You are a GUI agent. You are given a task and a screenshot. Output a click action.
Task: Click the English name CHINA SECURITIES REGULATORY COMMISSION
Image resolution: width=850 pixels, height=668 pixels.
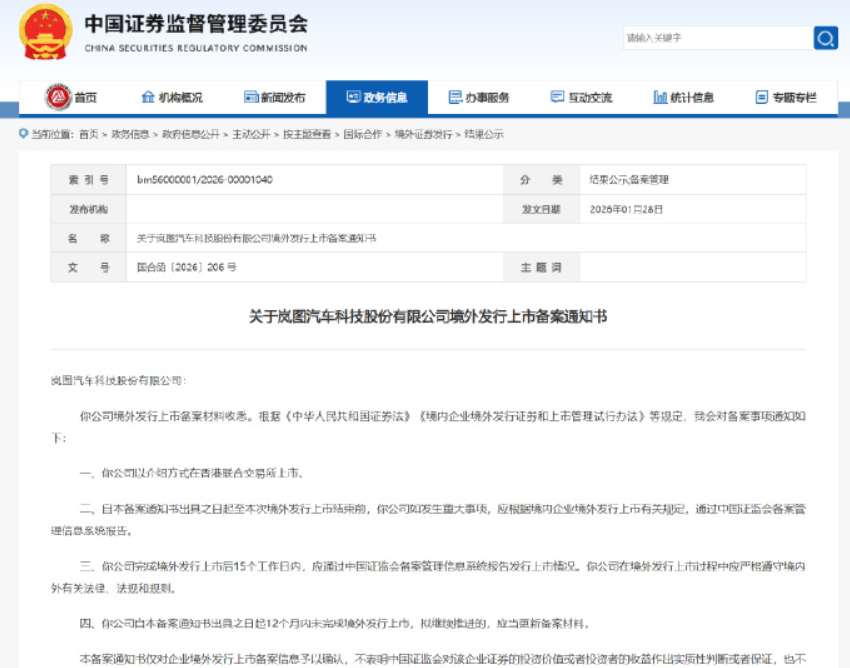196,48
